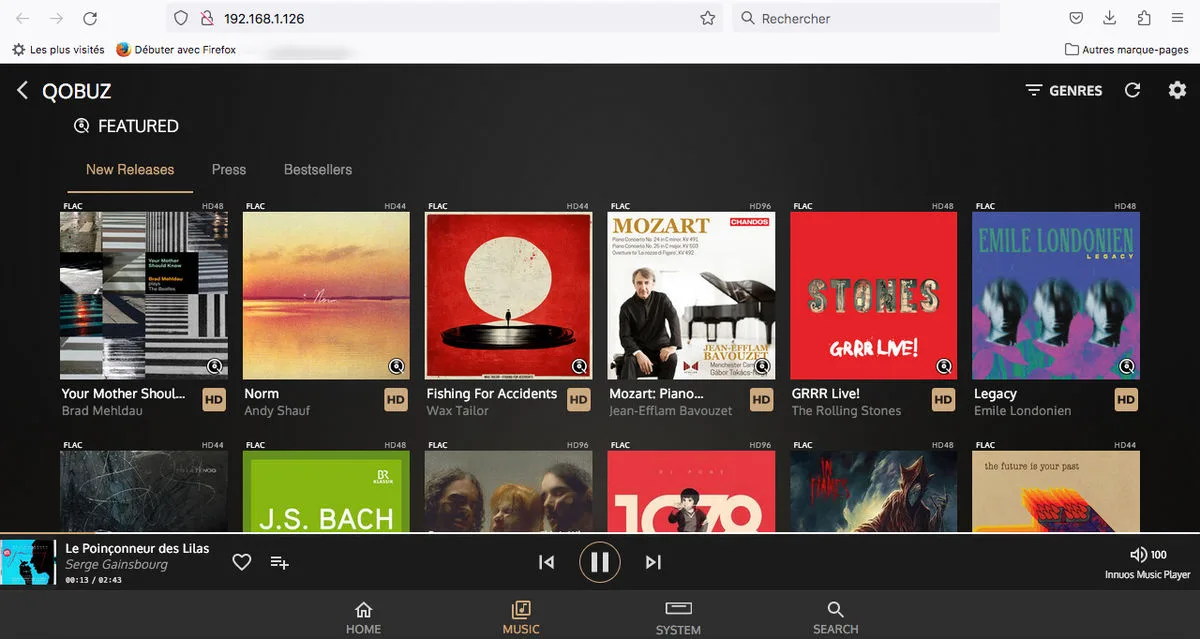
Task: Click the magnifier icon on Fishing For Accidents cover
Action: point(579,366)
